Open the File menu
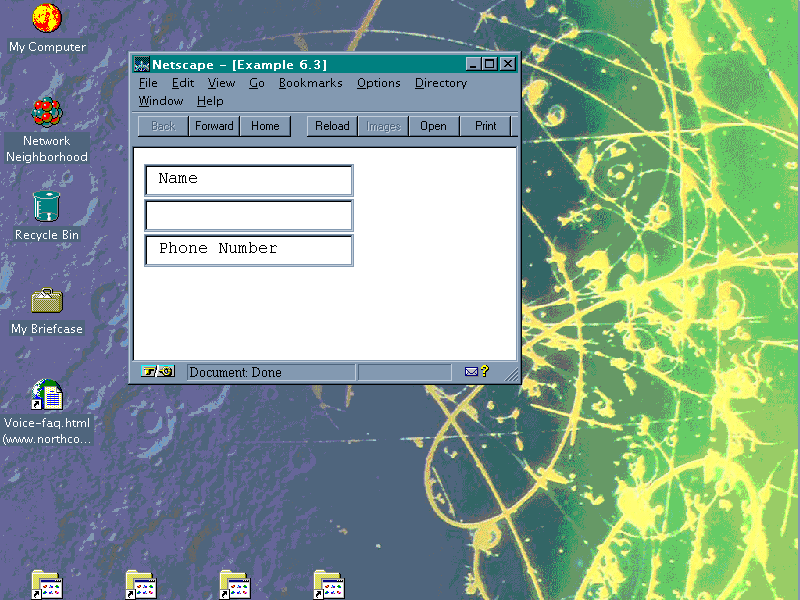The height and width of the screenshot is (600, 800). pos(148,83)
